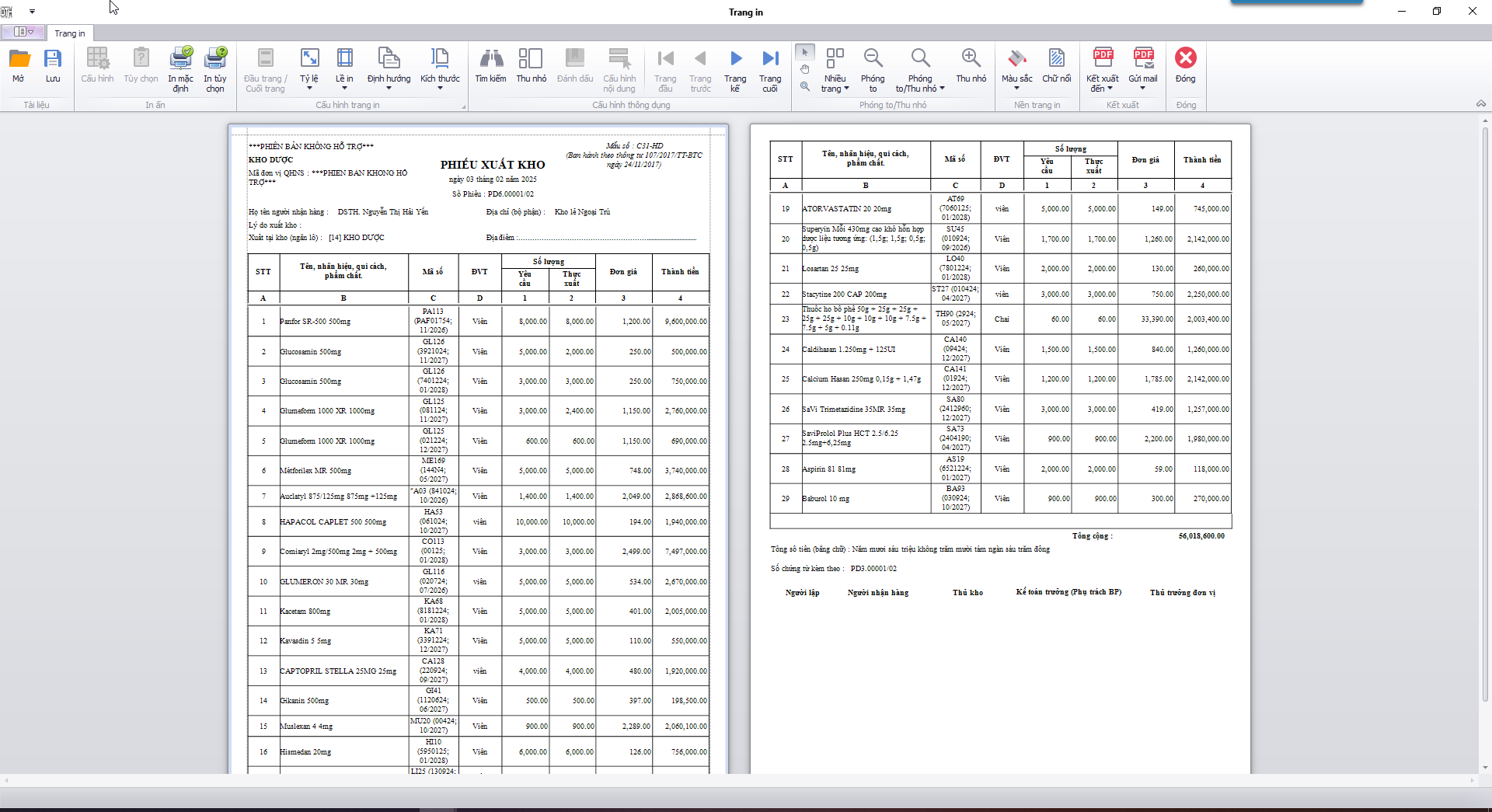Click 'ATORVASTATIN 20 20mg' on page two
The image size is (1492, 812).
coord(847,209)
